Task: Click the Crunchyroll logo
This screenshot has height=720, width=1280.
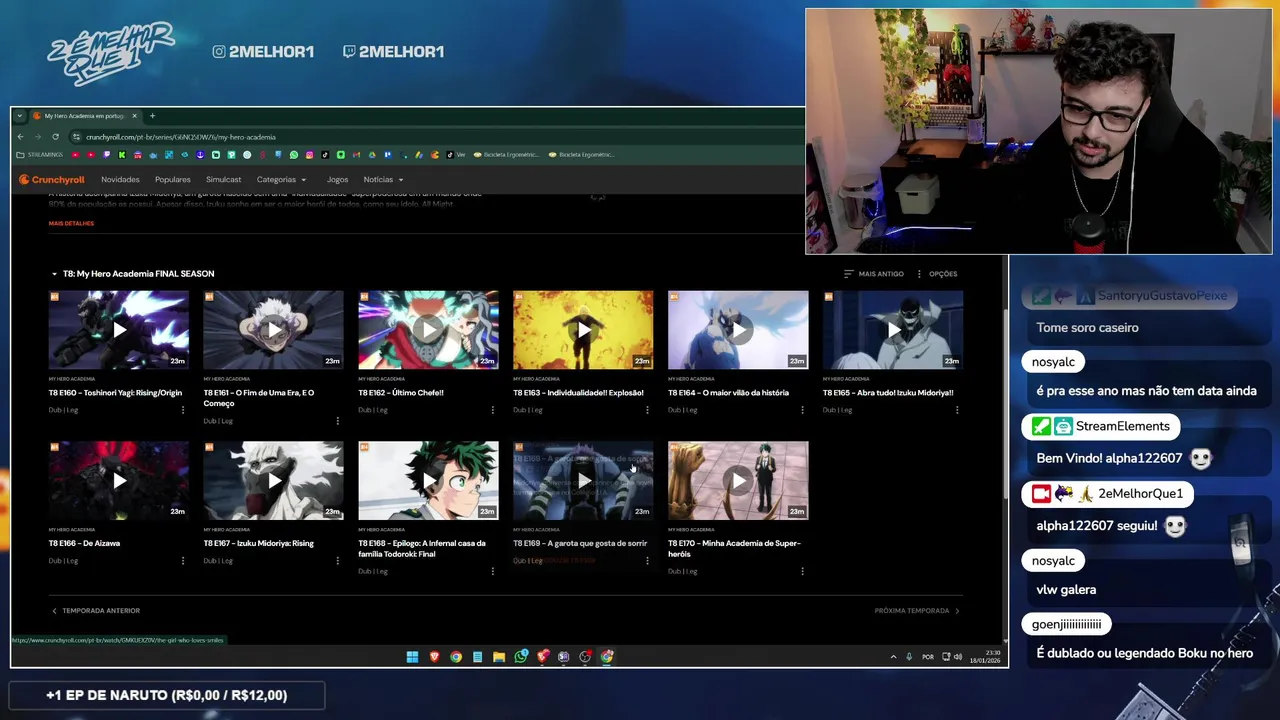Action: [52, 180]
